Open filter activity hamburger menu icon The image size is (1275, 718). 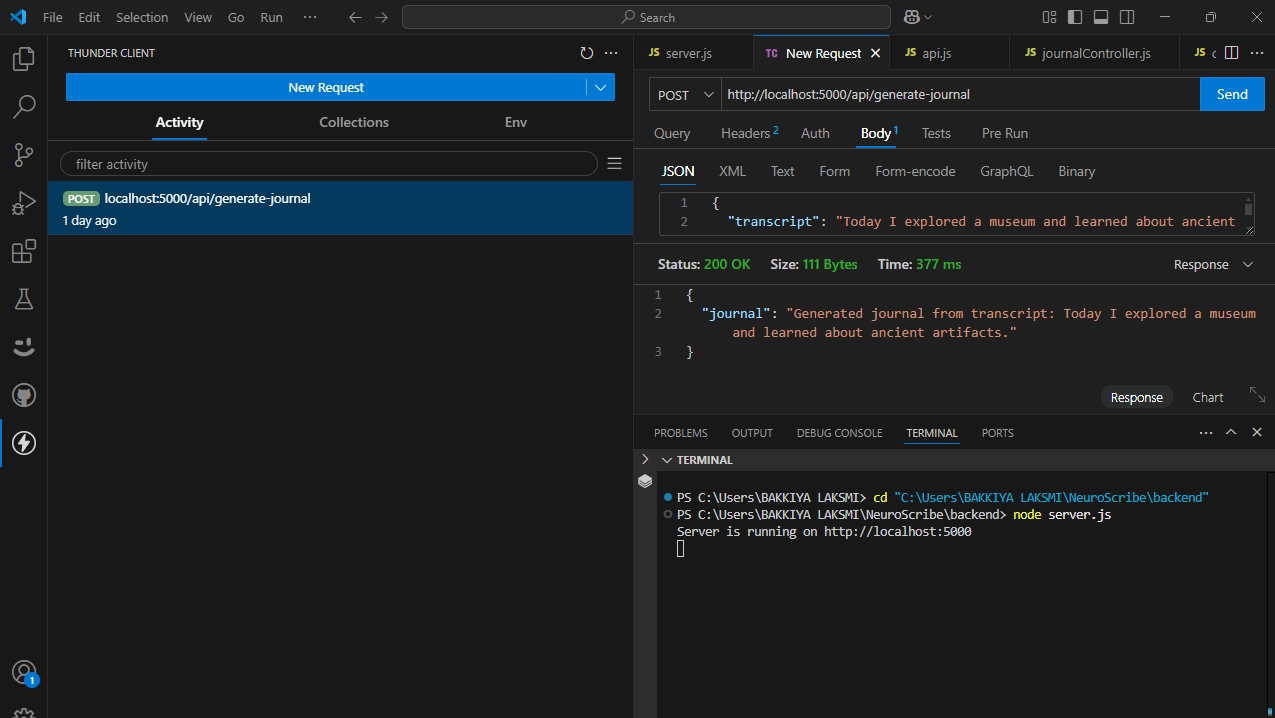pos(615,163)
